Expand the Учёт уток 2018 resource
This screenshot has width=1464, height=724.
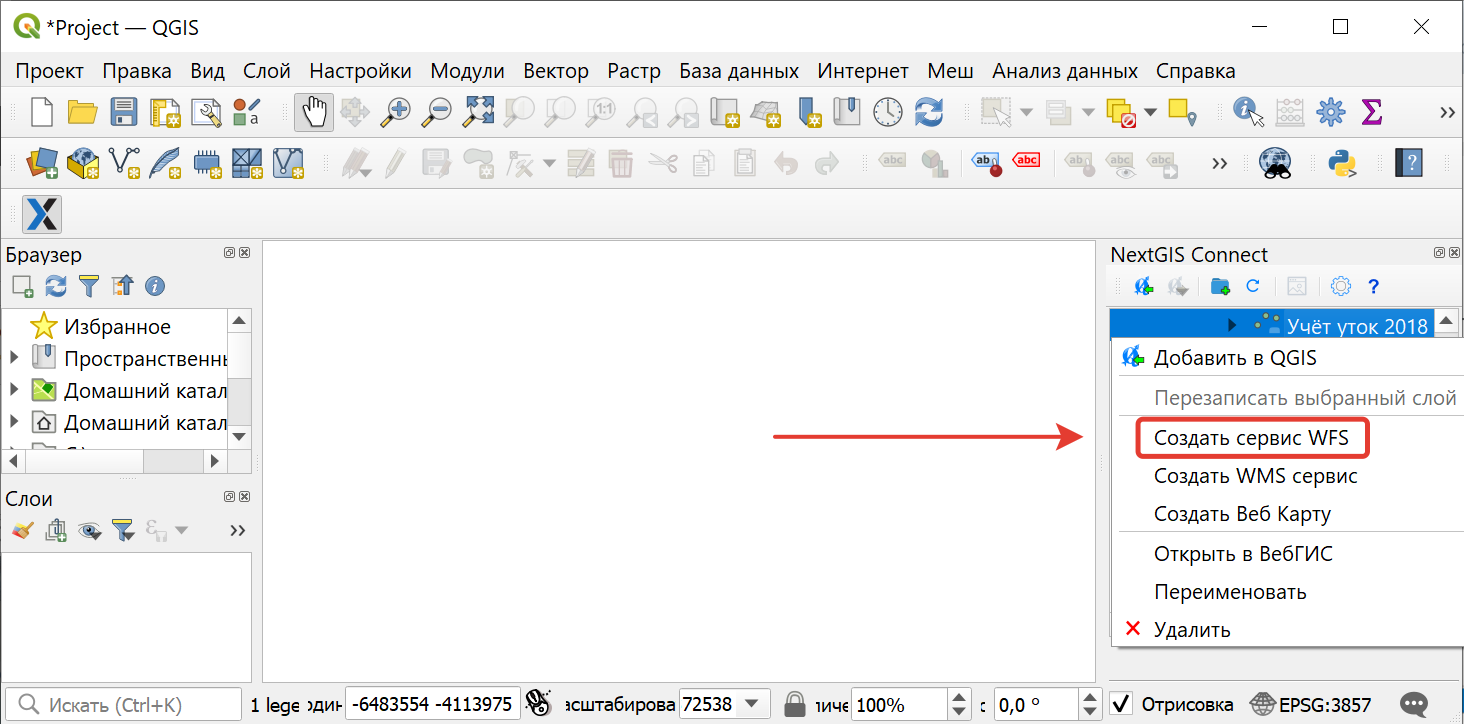pos(1232,325)
